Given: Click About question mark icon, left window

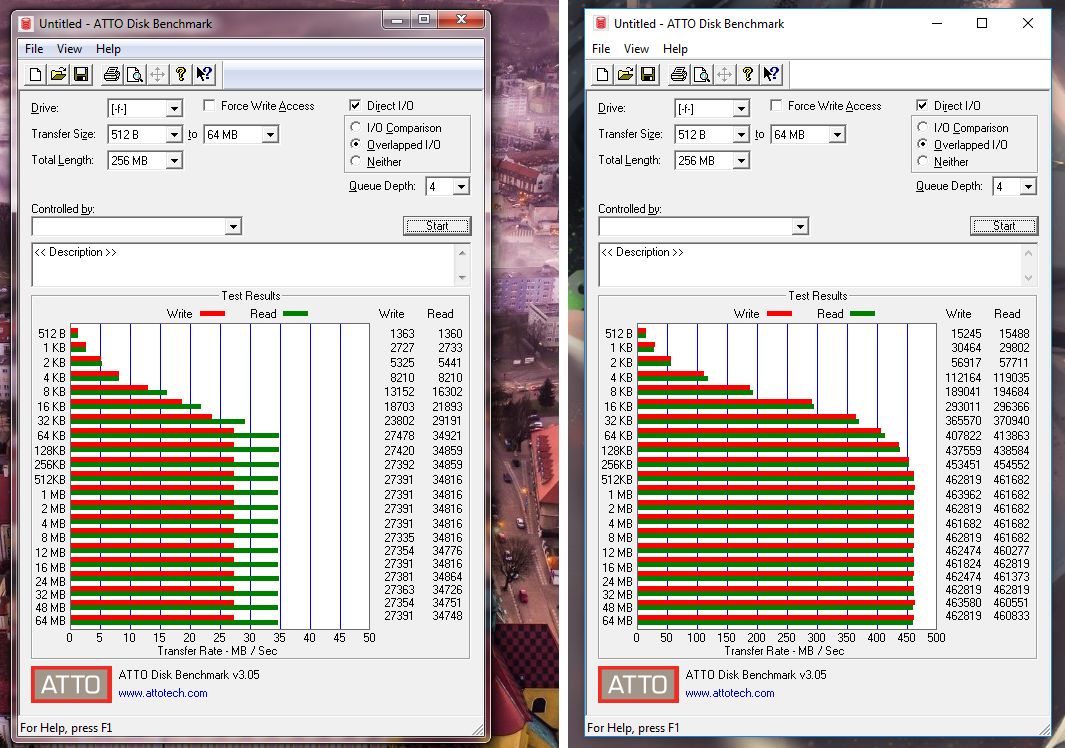Looking at the screenshot, I should tap(181, 74).
